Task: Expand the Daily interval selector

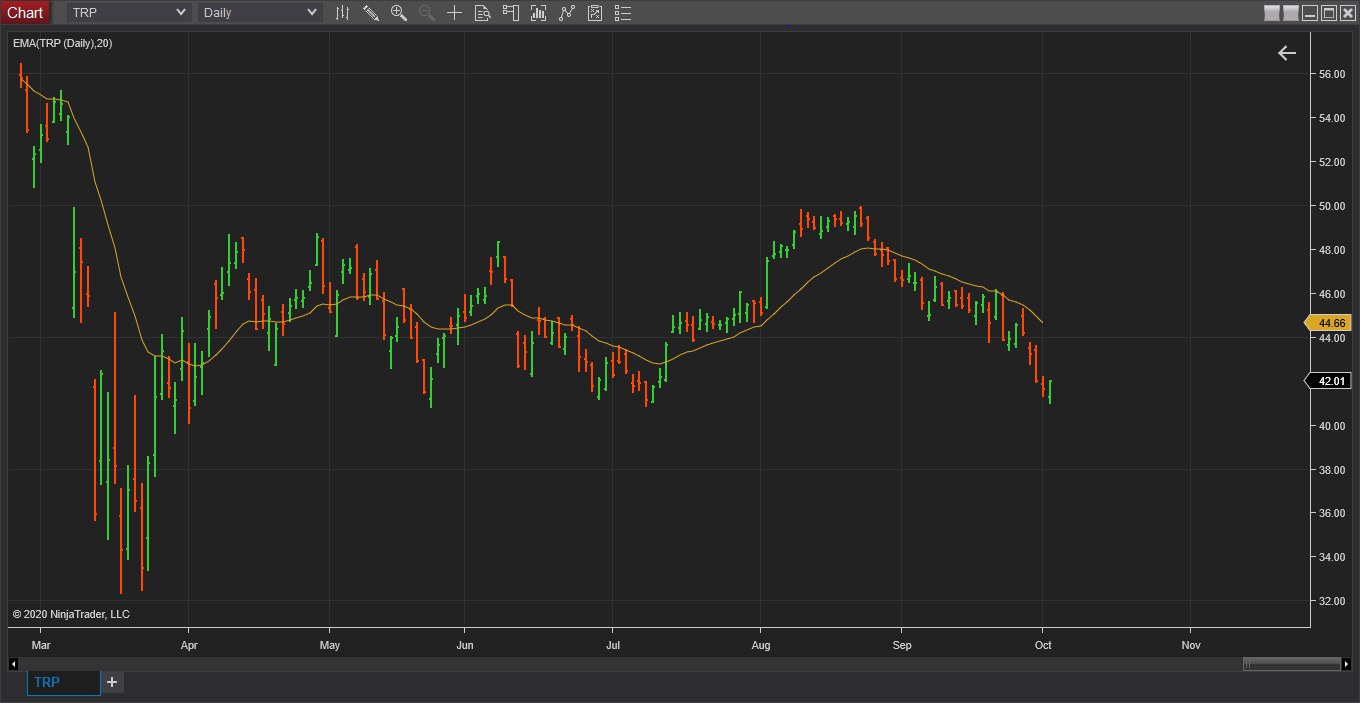Action: [260, 13]
